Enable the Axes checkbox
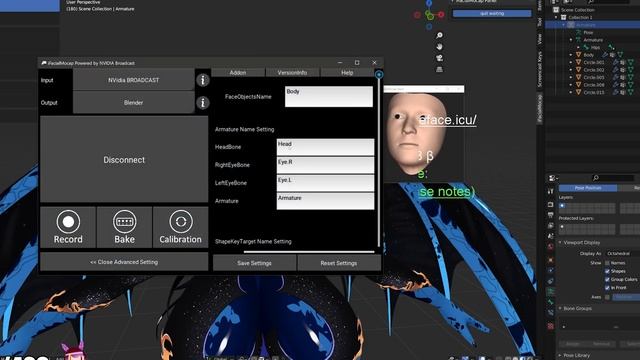This screenshot has width=640, height=360. coord(607,297)
